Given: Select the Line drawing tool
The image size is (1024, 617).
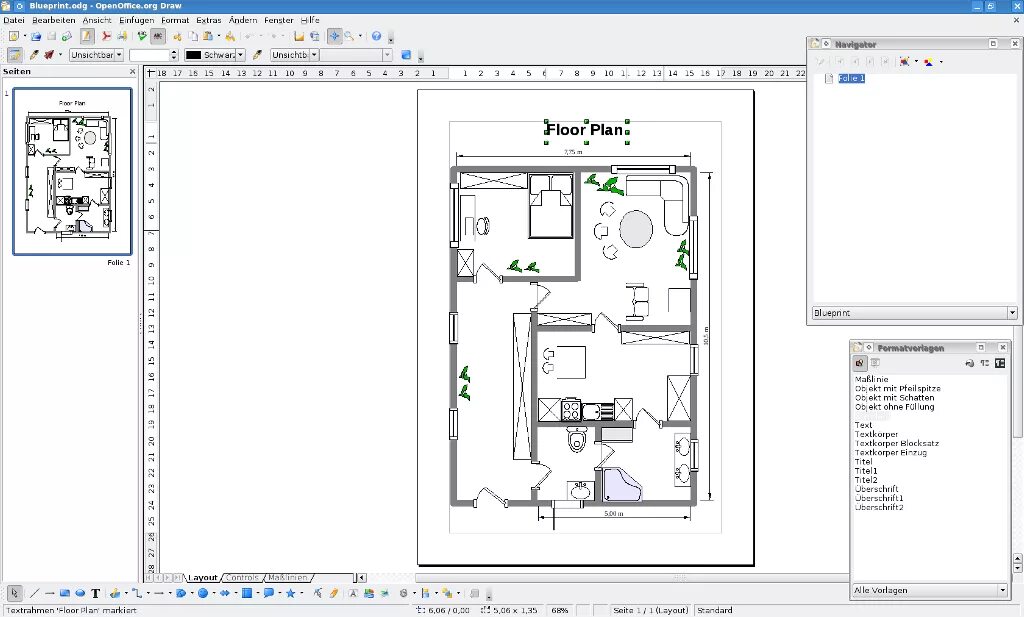Looking at the screenshot, I should tap(34, 593).
